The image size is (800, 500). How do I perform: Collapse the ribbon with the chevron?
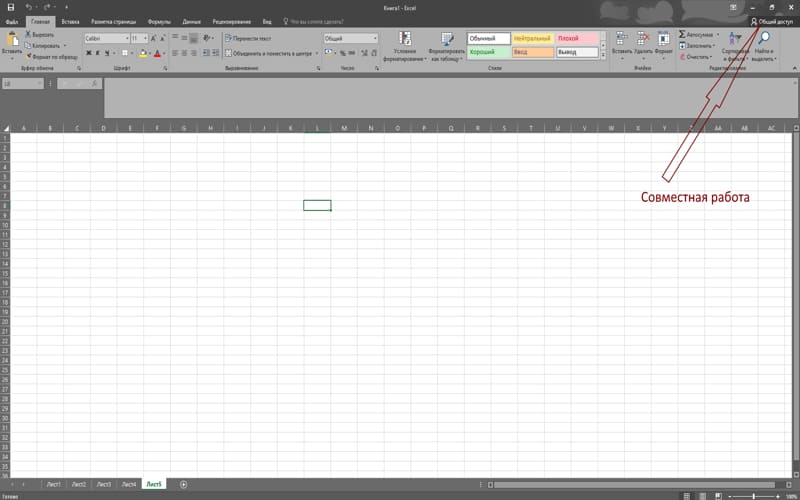[794, 68]
